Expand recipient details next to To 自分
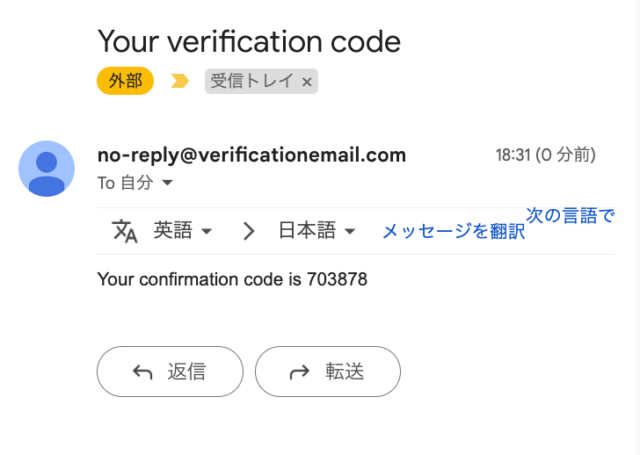The width and height of the screenshot is (640, 455). coord(167,182)
